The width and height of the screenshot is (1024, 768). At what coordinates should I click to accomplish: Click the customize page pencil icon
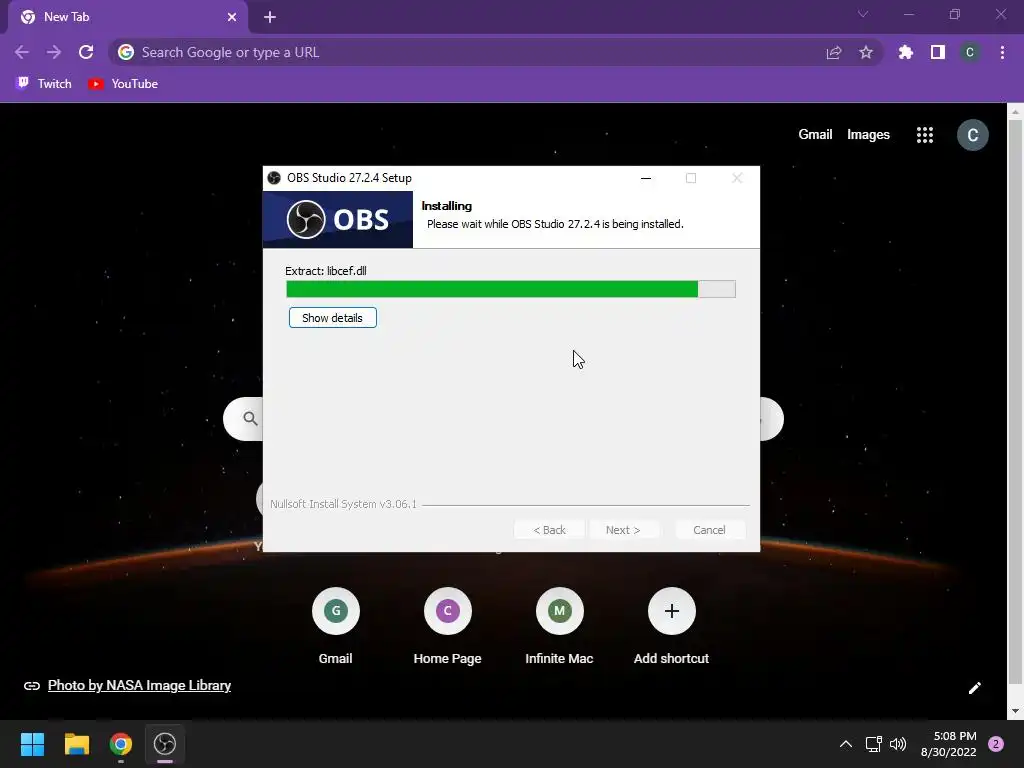click(x=974, y=688)
